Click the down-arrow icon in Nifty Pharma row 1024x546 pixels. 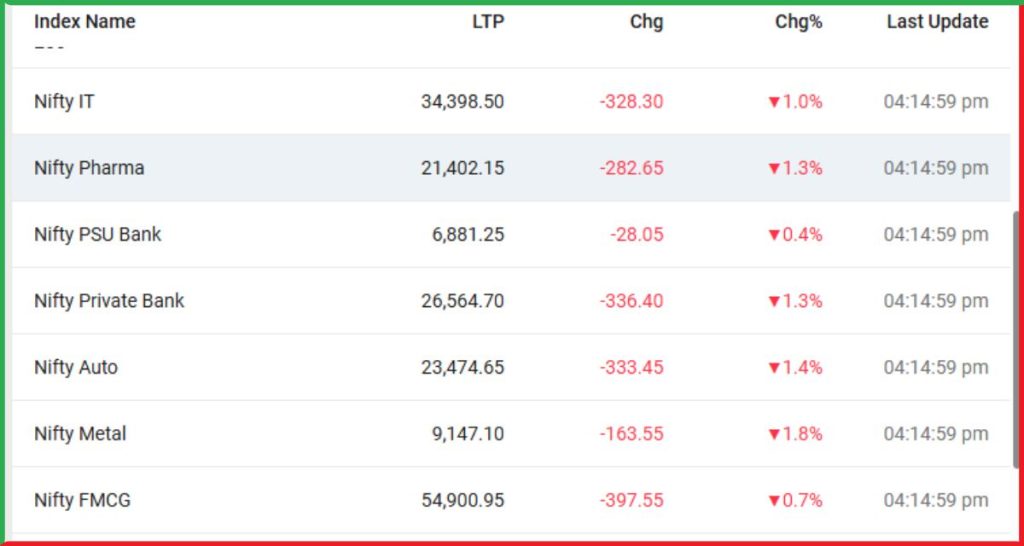click(x=775, y=169)
